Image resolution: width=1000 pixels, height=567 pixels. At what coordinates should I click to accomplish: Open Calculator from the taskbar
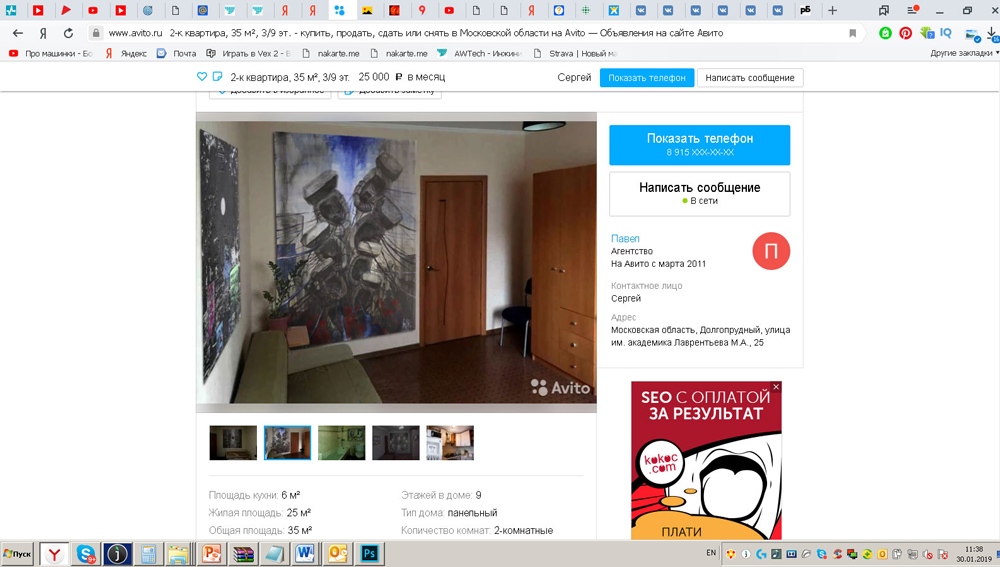(x=148, y=554)
